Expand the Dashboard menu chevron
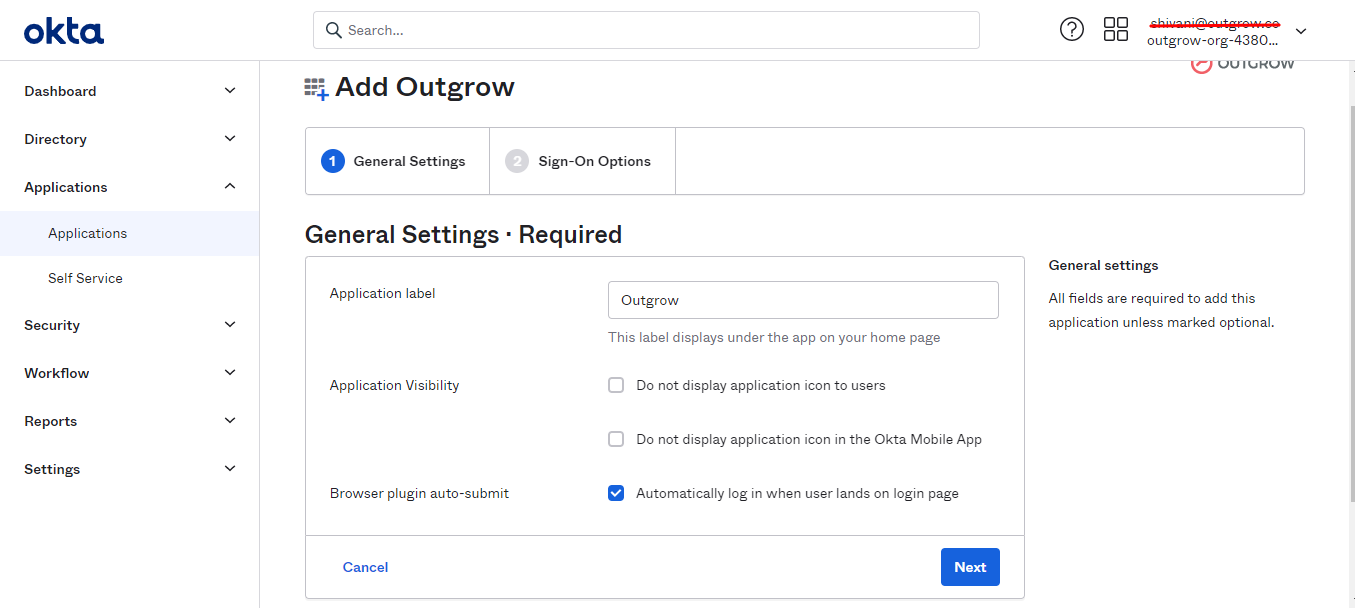 coord(230,91)
